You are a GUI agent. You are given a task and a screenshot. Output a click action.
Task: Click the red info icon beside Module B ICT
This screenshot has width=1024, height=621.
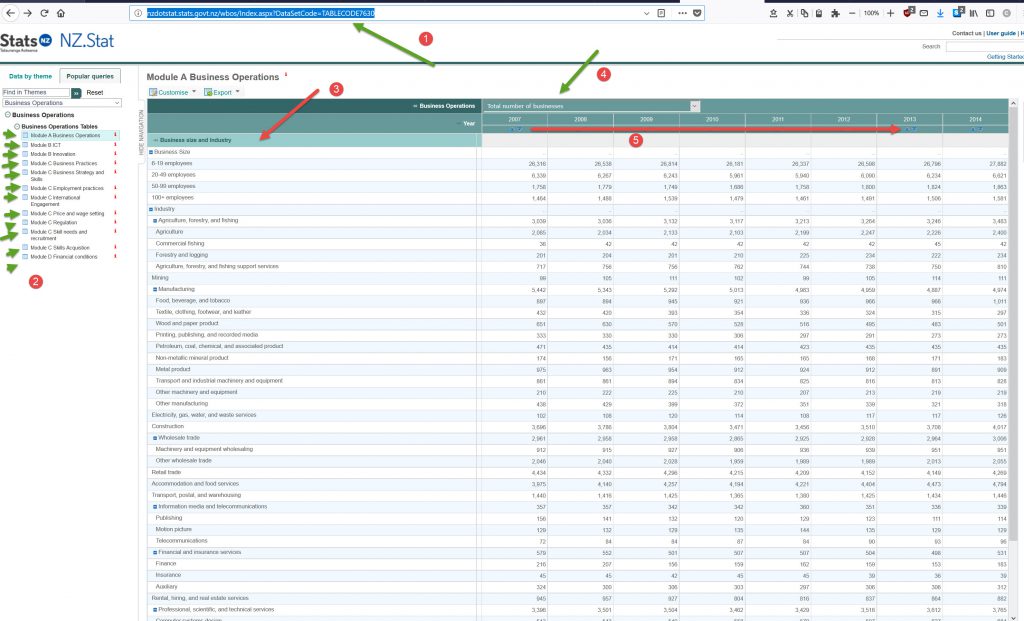pos(115,145)
